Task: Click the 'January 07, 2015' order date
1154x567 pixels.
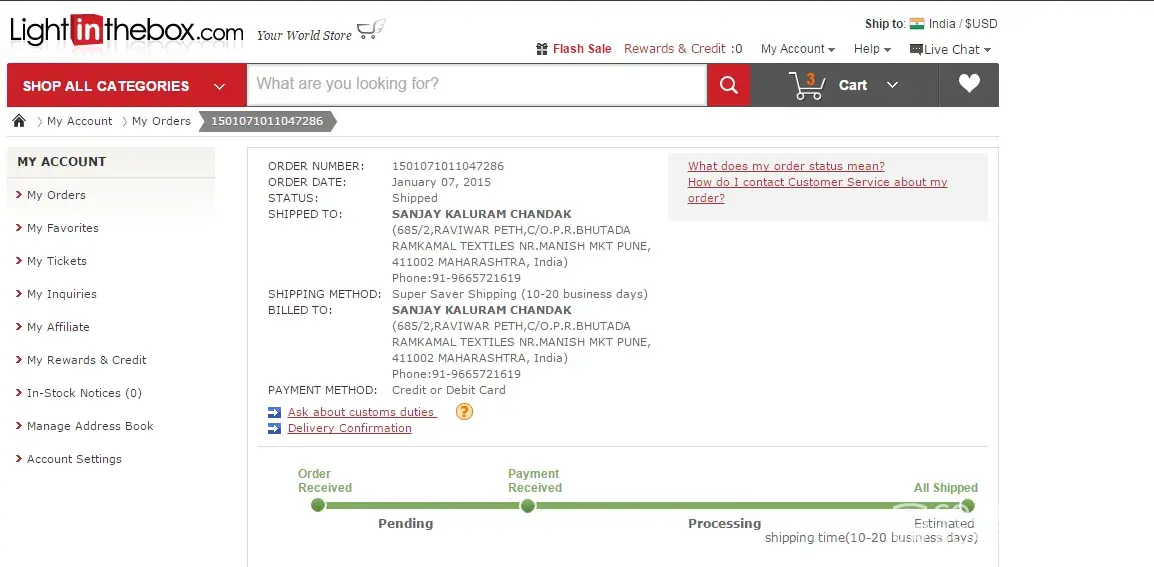Action: click(441, 182)
